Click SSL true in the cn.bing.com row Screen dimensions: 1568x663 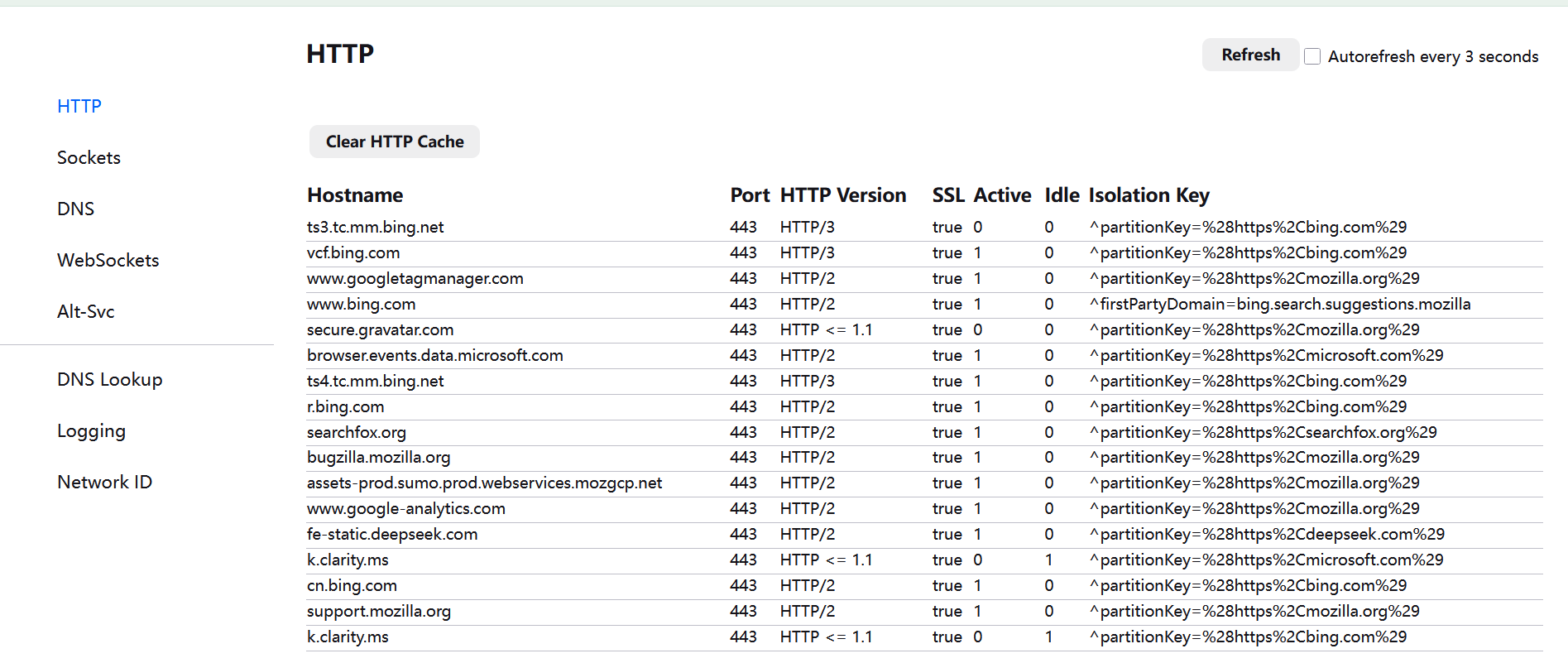(x=947, y=585)
